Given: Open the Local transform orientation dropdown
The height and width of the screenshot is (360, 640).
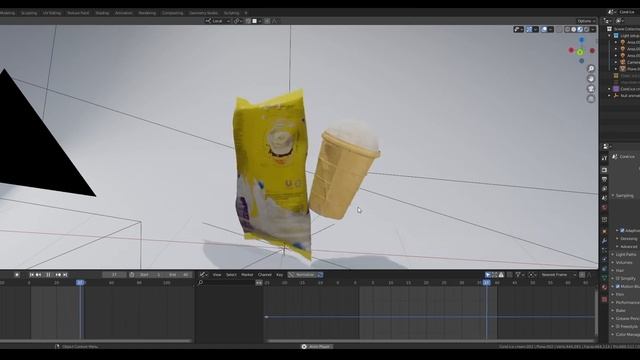Looking at the screenshot, I should click(218, 21).
